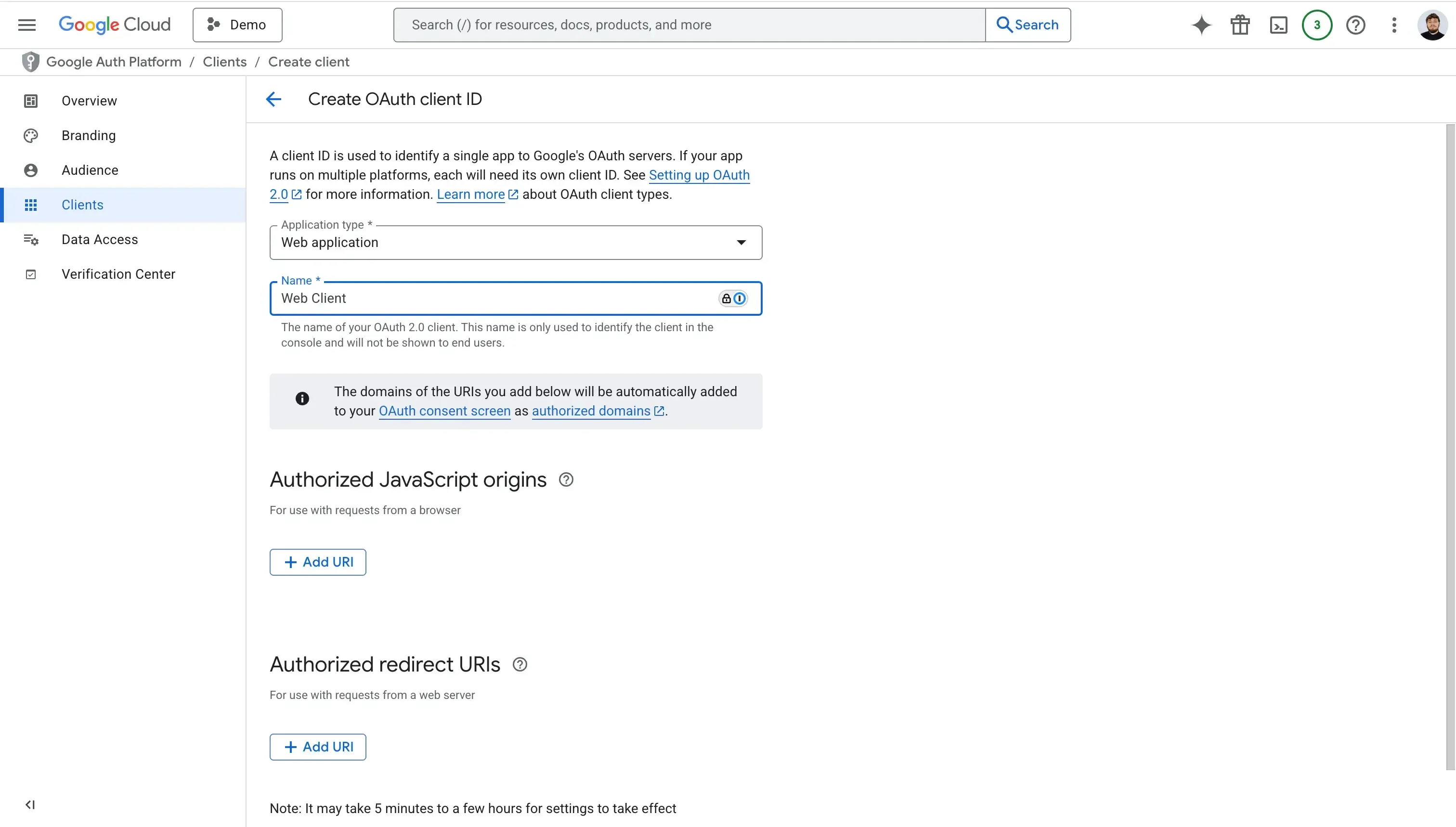Image resolution: width=1456 pixels, height=827 pixels.
Task: Switch to the Branding section
Action: [x=88, y=135]
